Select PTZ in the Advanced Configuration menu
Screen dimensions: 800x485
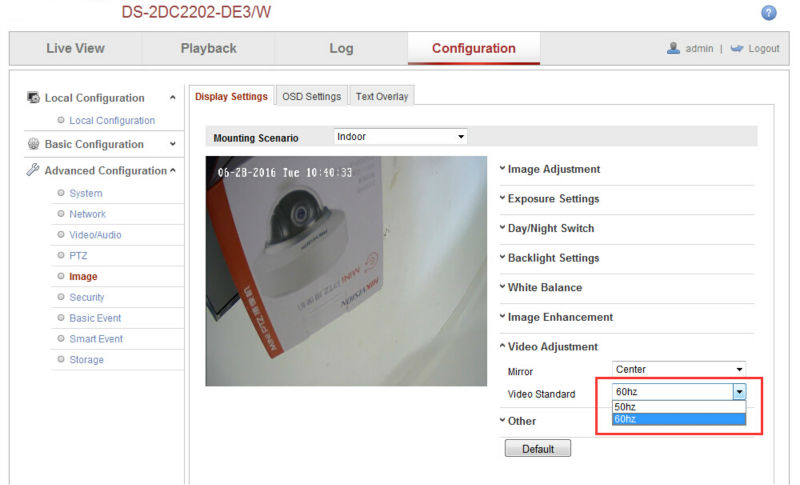coord(79,256)
